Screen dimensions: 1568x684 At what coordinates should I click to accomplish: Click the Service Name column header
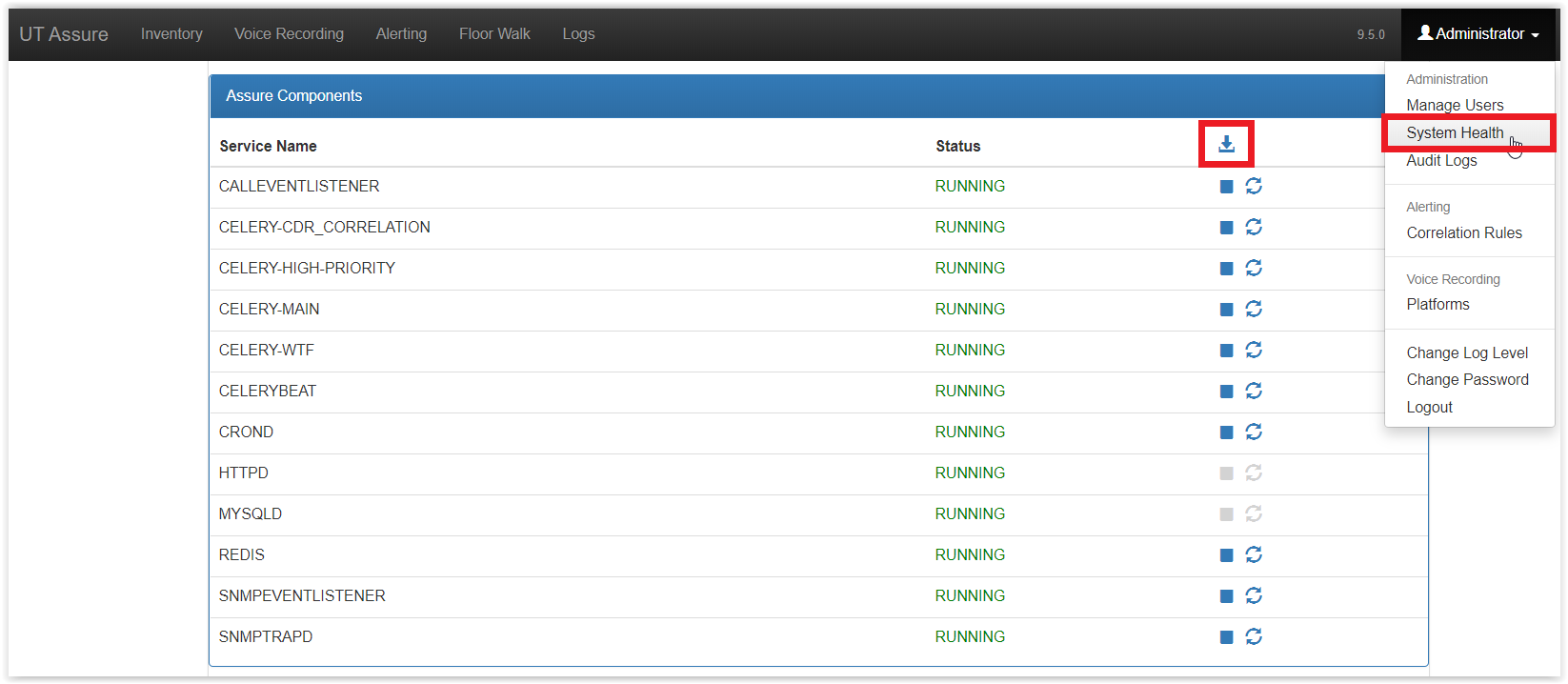[x=268, y=146]
